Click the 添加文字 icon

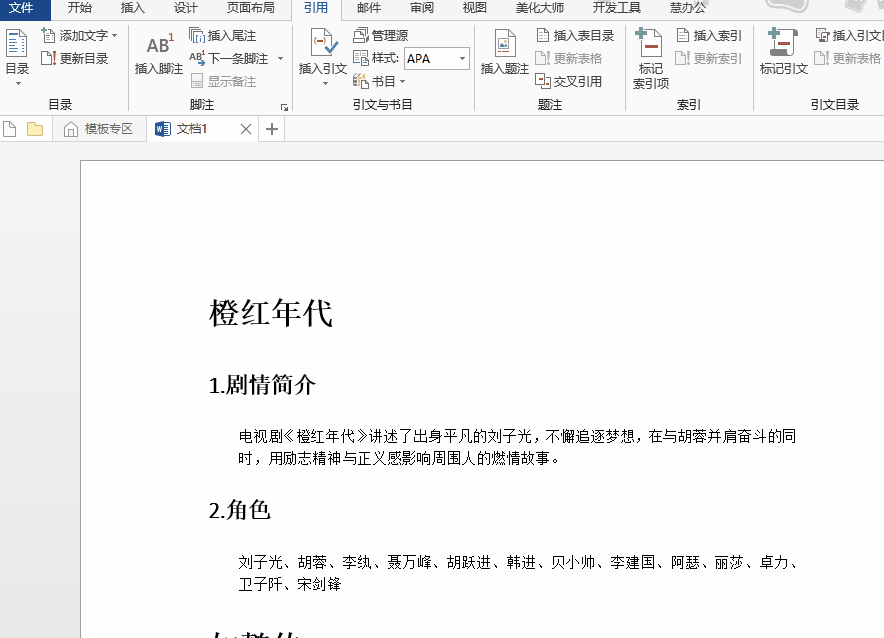(x=48, y=36)
